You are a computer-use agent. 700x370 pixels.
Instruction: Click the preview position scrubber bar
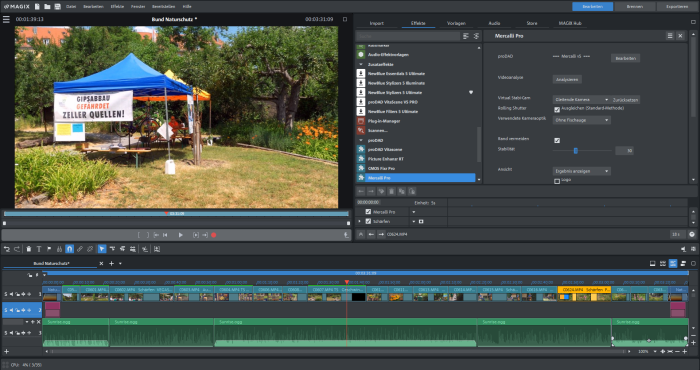[176, 214]
